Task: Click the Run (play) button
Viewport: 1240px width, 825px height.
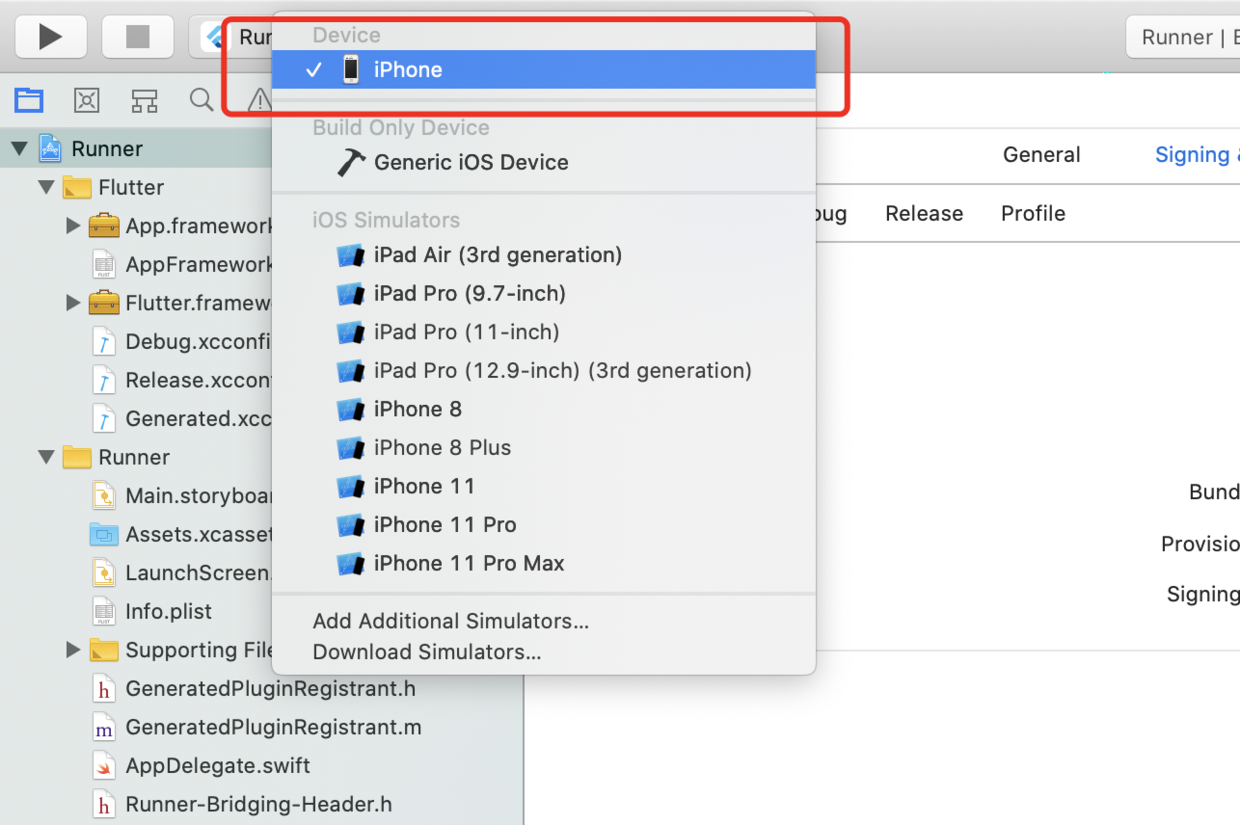Action: click(x=51, y=37)
